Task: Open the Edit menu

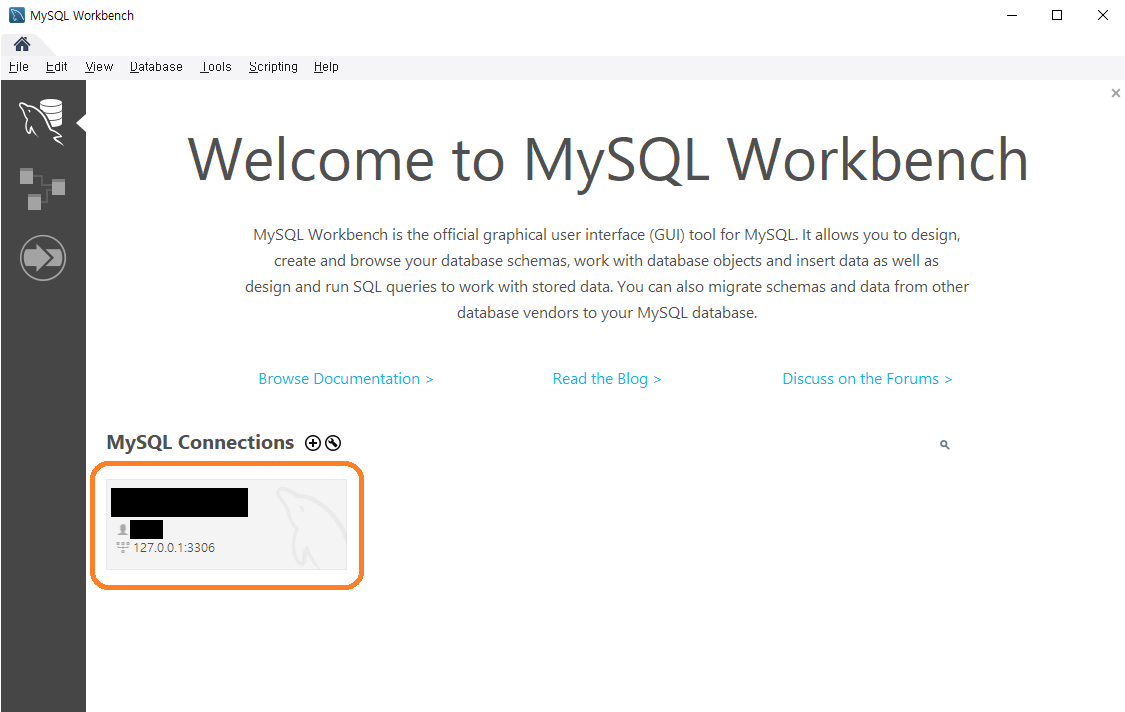Action: [x=57, y=67]
